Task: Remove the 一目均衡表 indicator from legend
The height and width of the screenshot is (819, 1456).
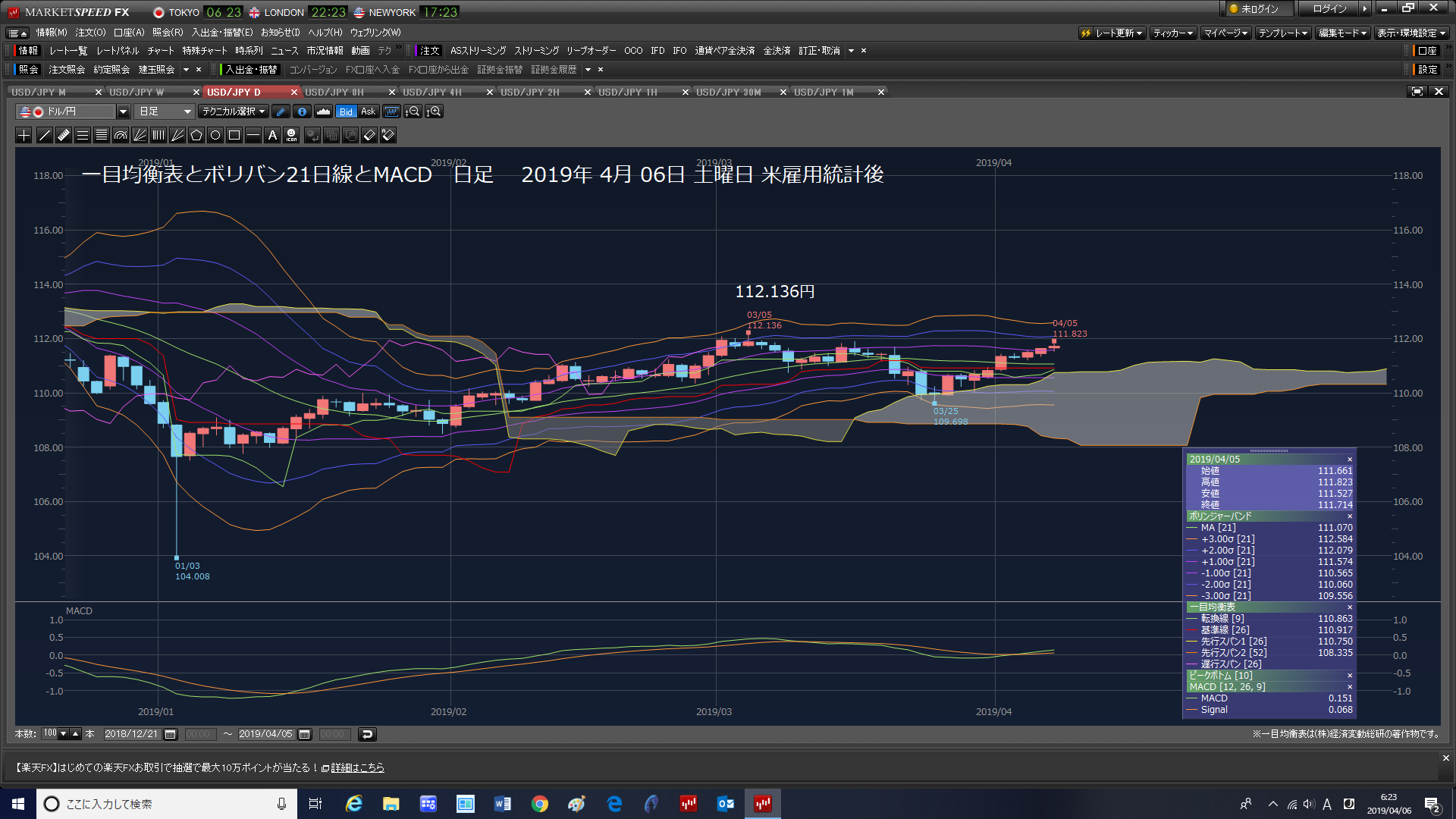Action: coord(1350,607)
